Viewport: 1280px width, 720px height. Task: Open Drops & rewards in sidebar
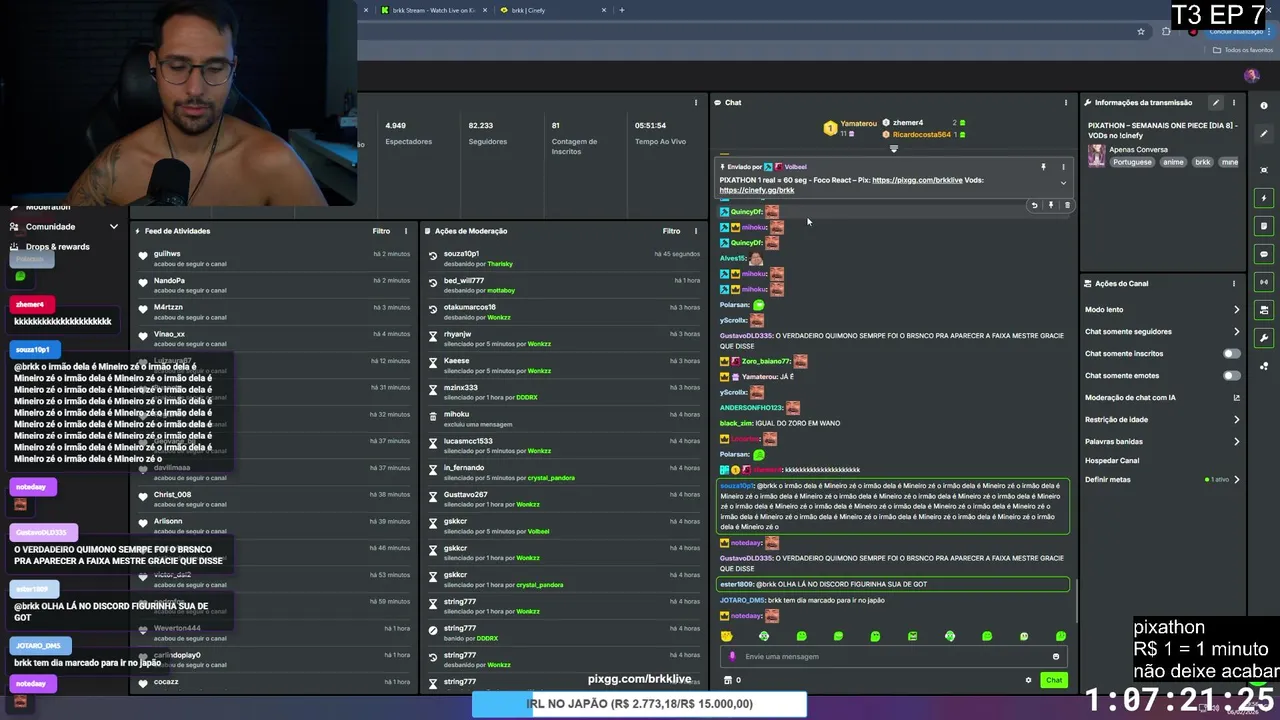click(57, 246)
